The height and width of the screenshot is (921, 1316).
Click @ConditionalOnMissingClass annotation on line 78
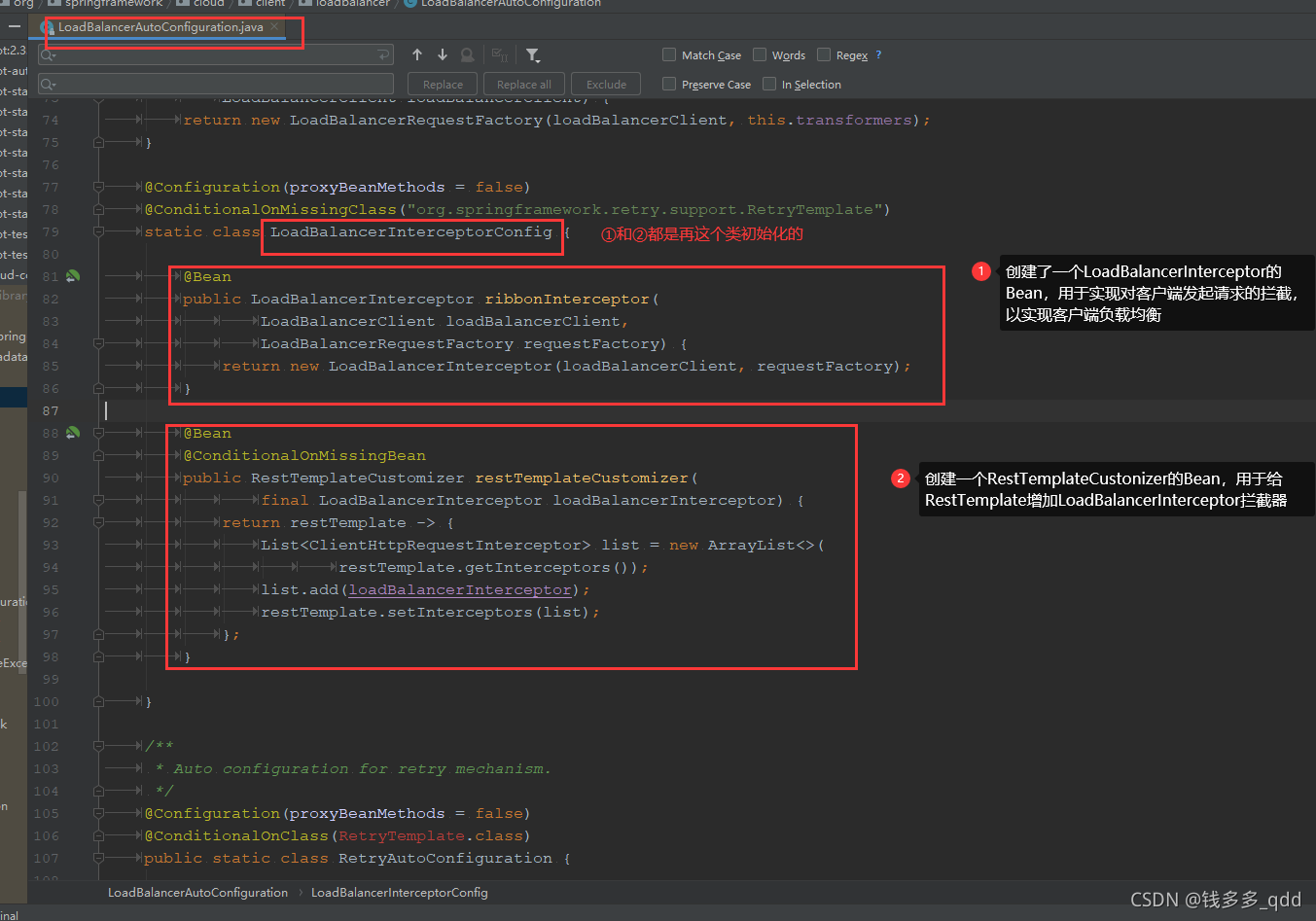pyautogui.click(x=270, y=209)
